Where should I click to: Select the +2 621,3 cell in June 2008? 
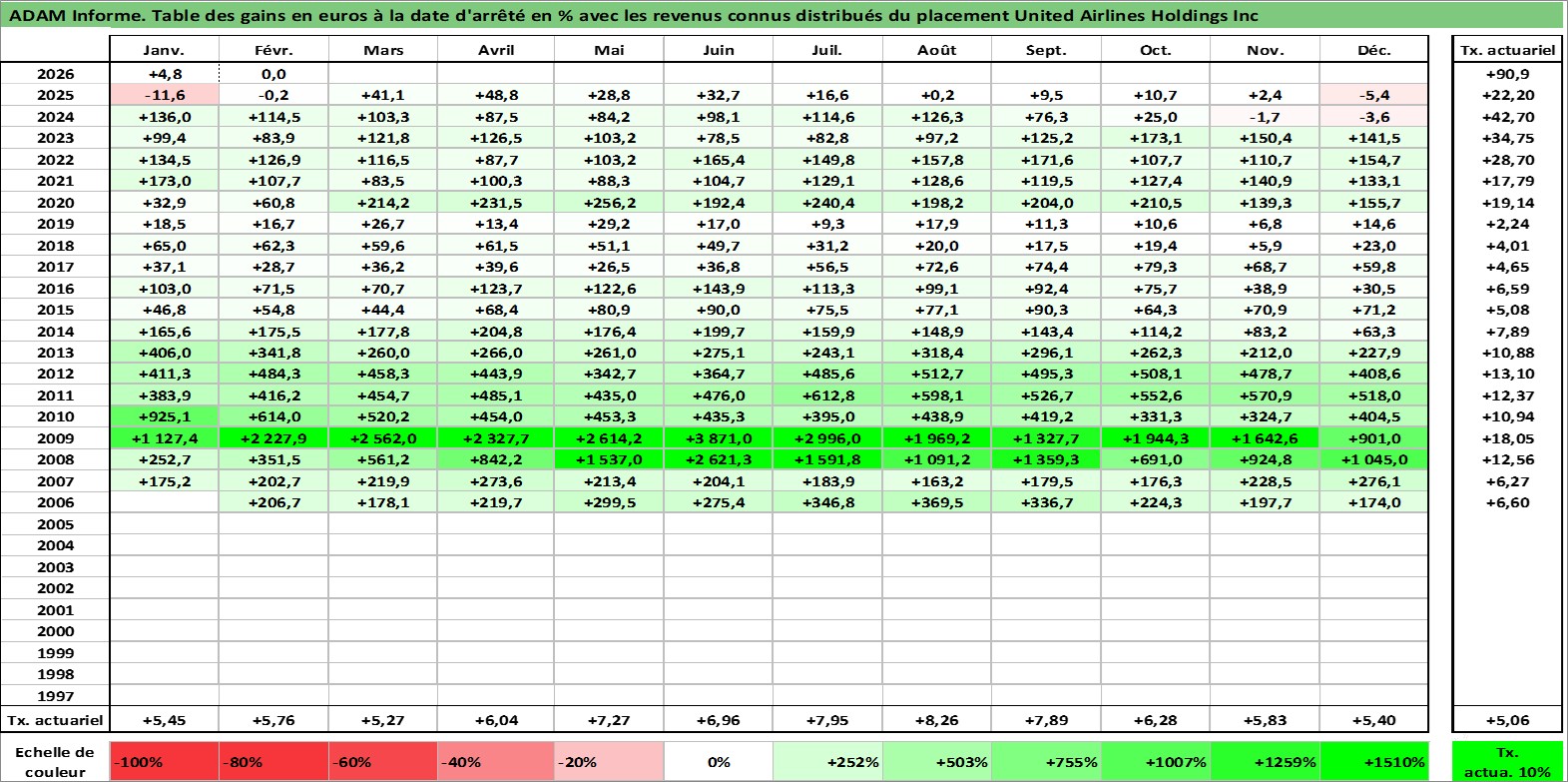(718, 459)
